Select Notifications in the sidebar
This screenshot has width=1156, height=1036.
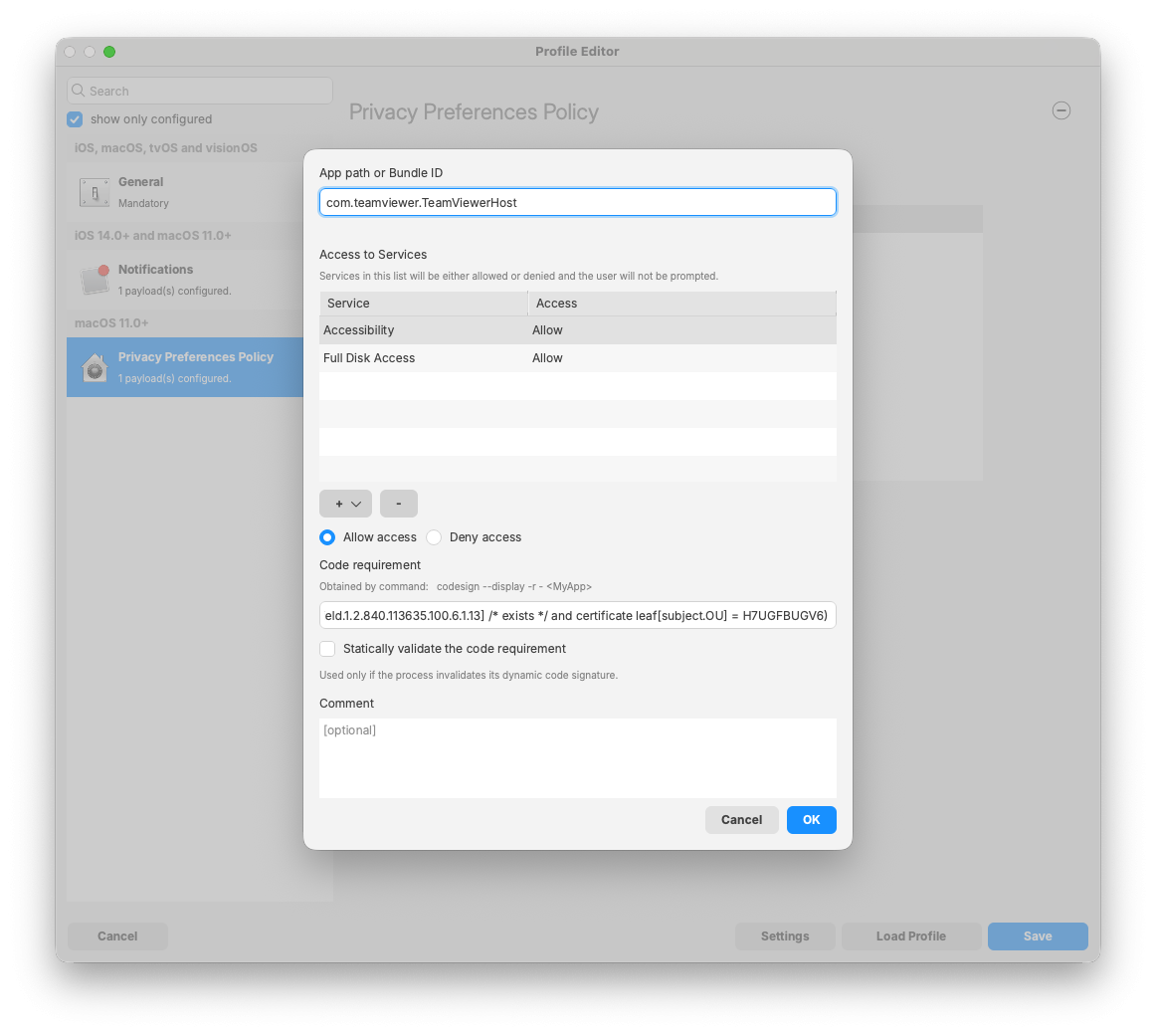click(185, 280)
